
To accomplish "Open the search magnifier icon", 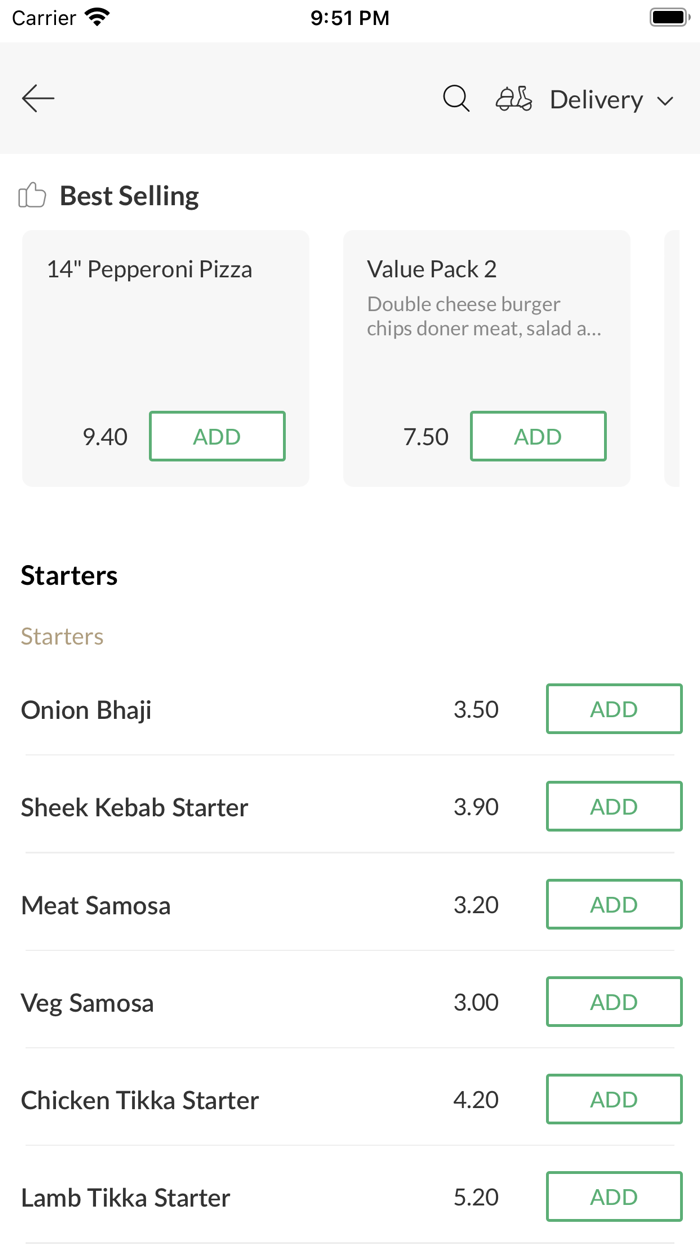I will (456, 99).
